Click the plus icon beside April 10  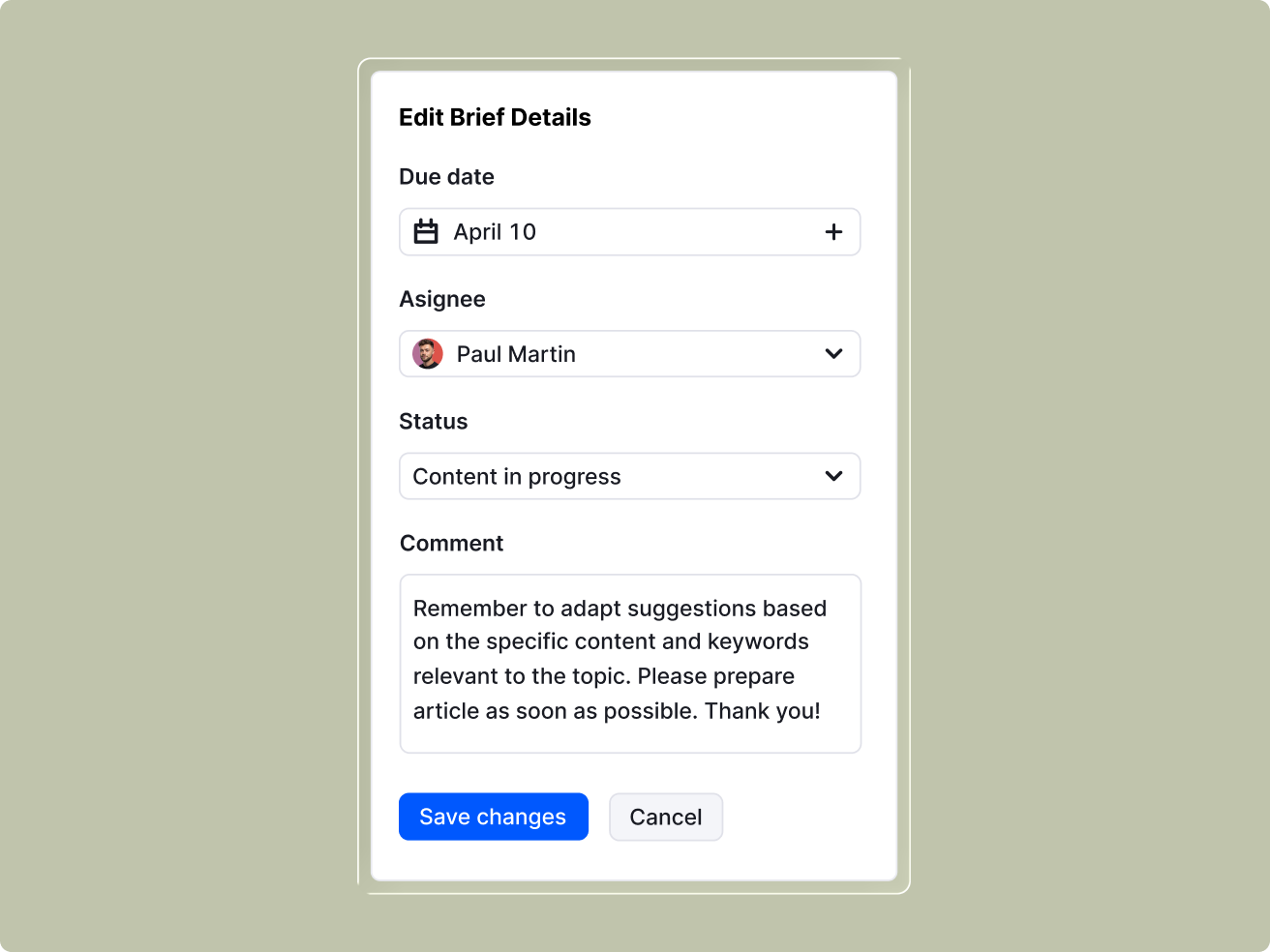[833, 232]
